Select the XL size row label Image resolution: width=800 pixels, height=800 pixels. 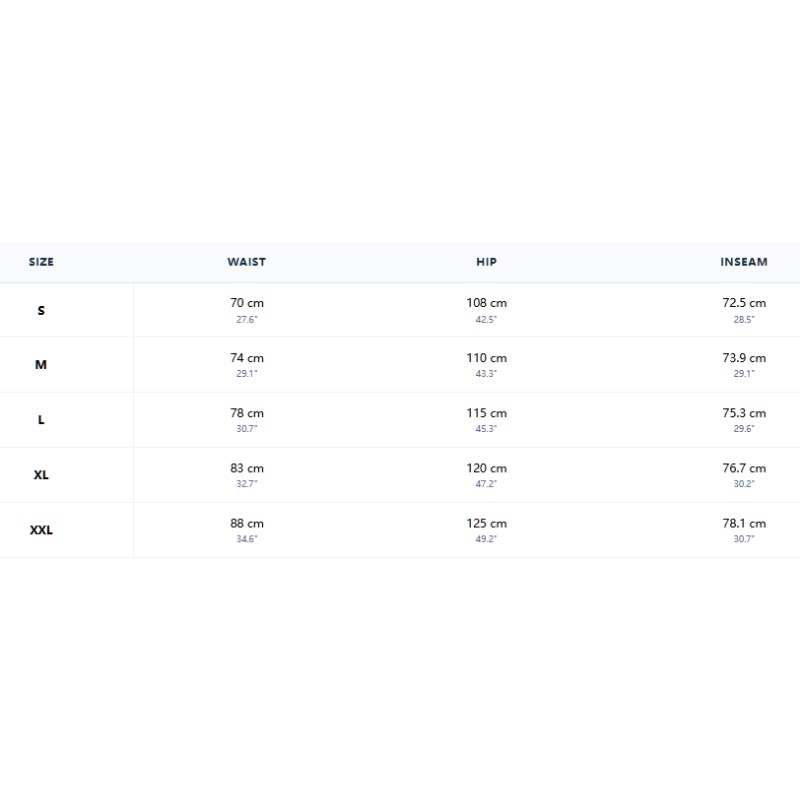pos(41,475)
